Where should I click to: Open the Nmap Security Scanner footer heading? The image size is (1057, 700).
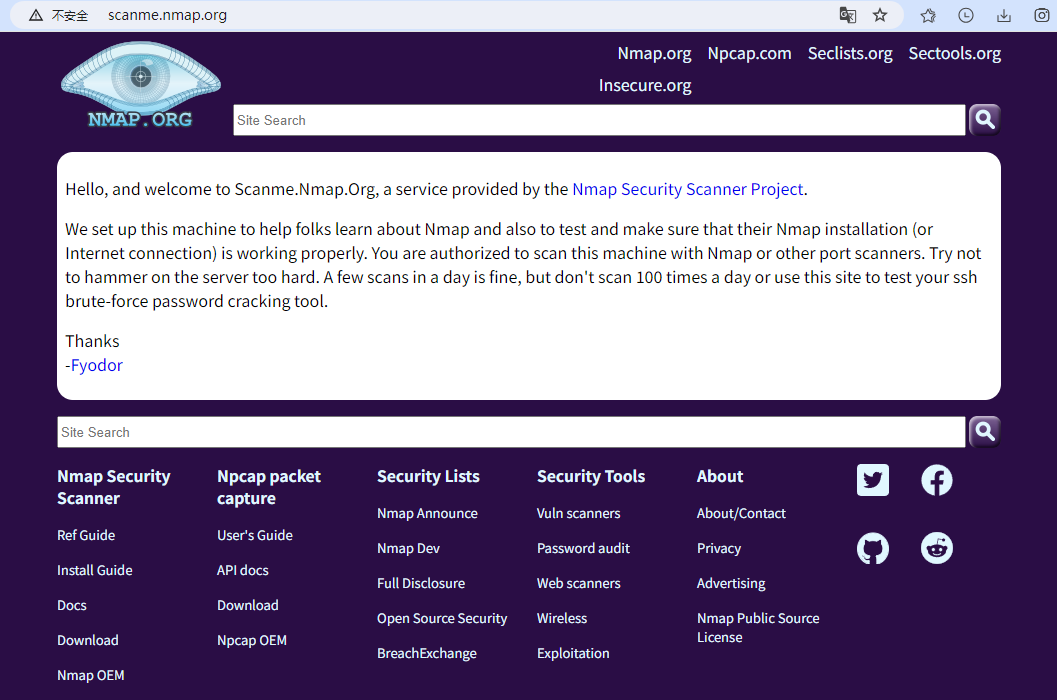pos(113,487)
